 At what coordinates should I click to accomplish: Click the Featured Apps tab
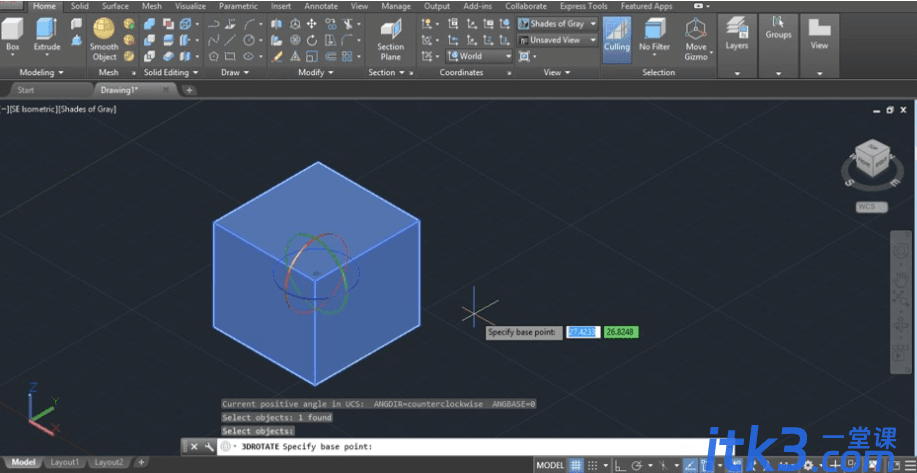[x=646, y=6]
